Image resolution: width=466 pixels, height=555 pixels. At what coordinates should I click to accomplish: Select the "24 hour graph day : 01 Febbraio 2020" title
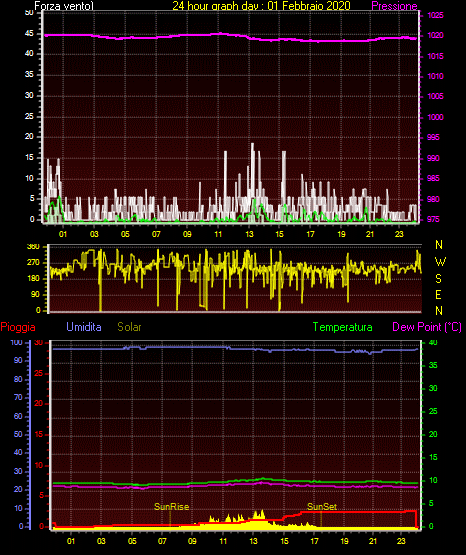[261, 5]
